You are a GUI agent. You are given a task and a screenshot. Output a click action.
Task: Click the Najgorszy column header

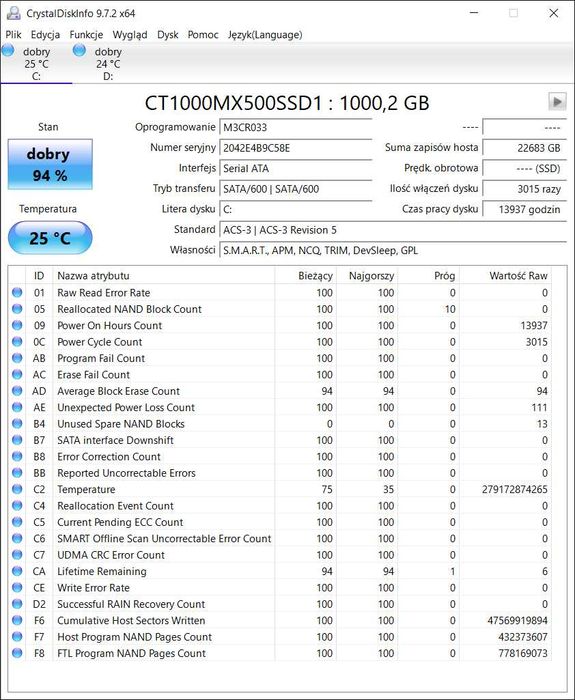367,275
